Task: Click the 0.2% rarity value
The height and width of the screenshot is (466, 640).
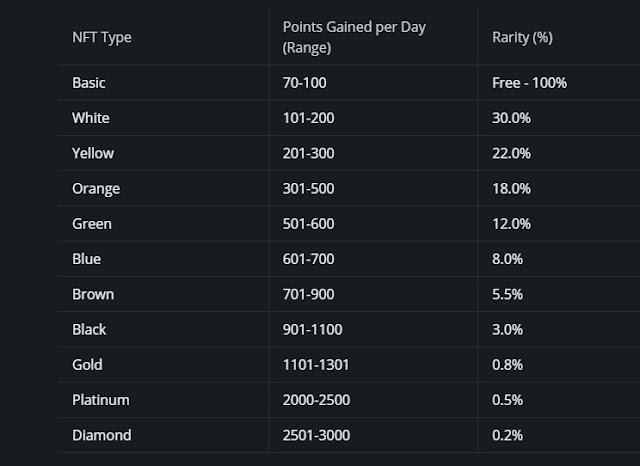Action: click(508, 435)
